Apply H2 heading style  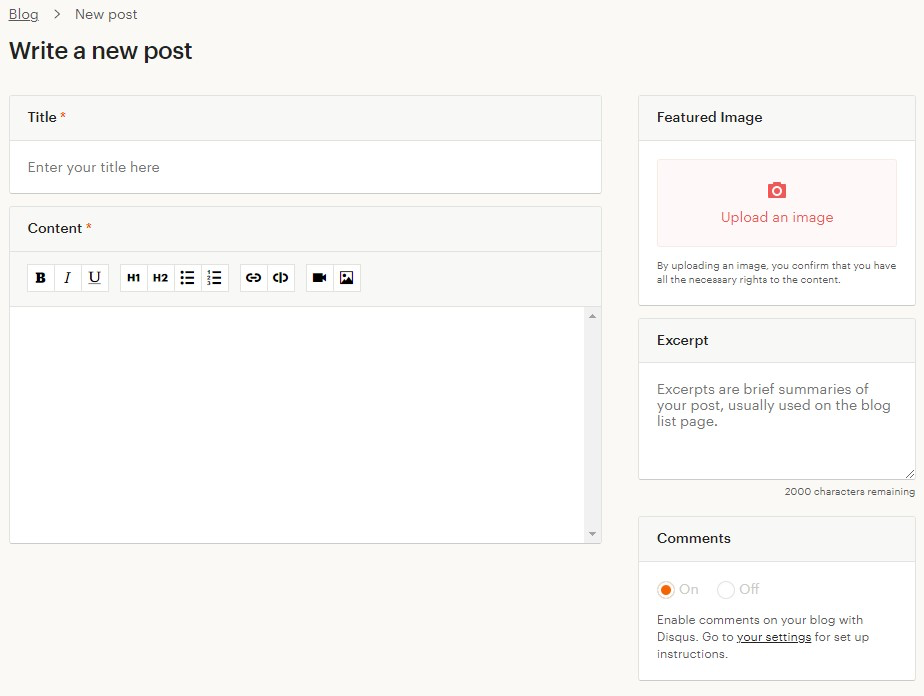pos(160,278)
